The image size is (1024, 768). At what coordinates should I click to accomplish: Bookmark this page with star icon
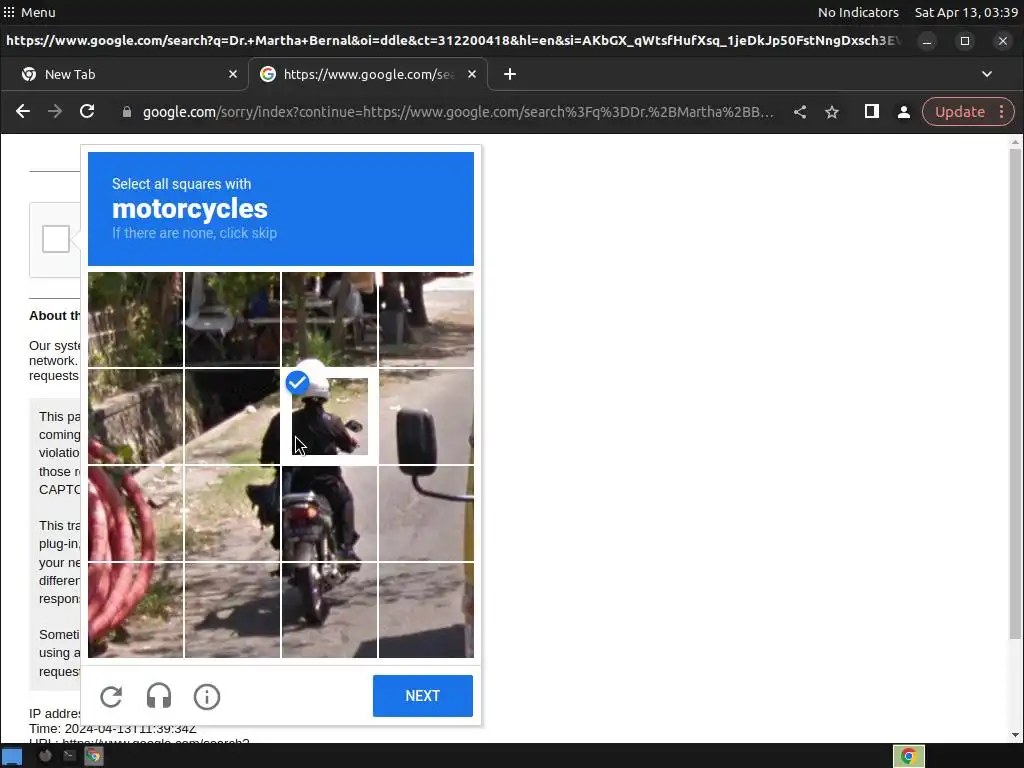(x=831, y=112)
